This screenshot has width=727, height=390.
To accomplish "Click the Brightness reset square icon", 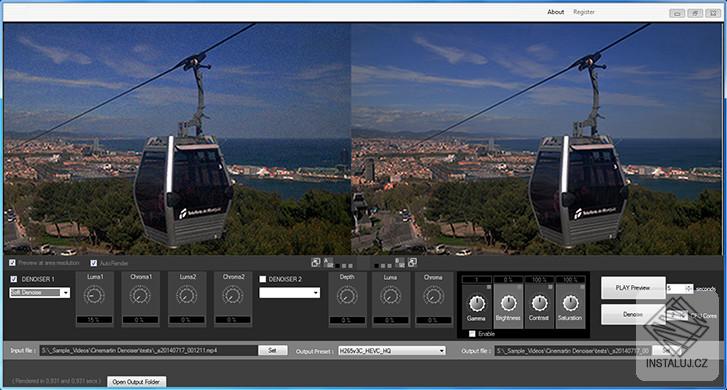I will pos(519,288).
